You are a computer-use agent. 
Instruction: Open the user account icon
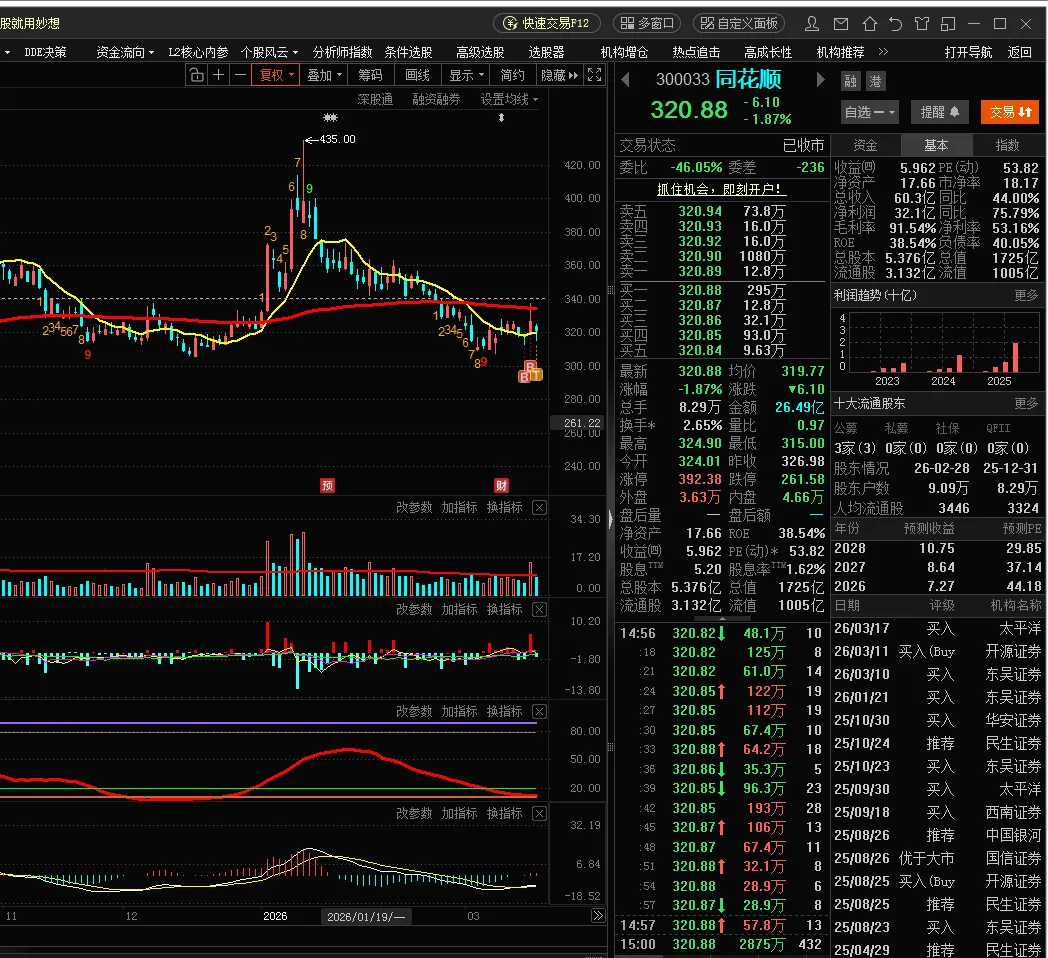tap(812, 24)
